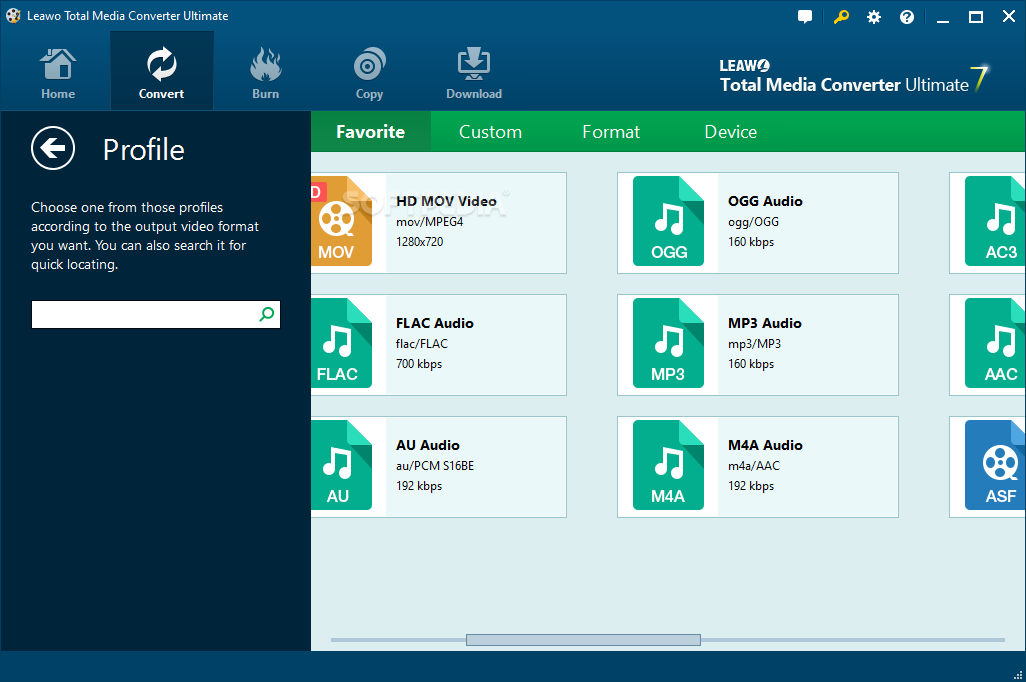Click the m4a/AAC codec text
The width and height of the screenshot is (1026, 682).
[x=754, y=465]
